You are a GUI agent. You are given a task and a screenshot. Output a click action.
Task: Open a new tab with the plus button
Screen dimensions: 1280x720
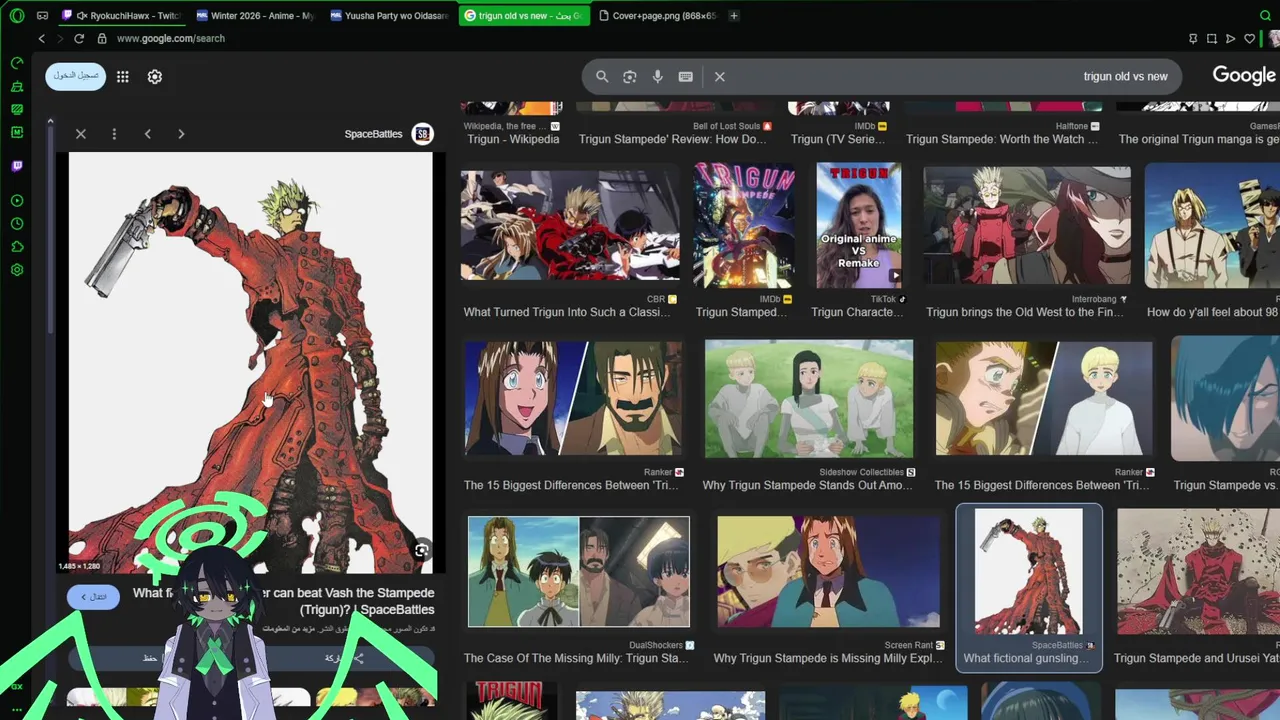(x=734, y=16)
